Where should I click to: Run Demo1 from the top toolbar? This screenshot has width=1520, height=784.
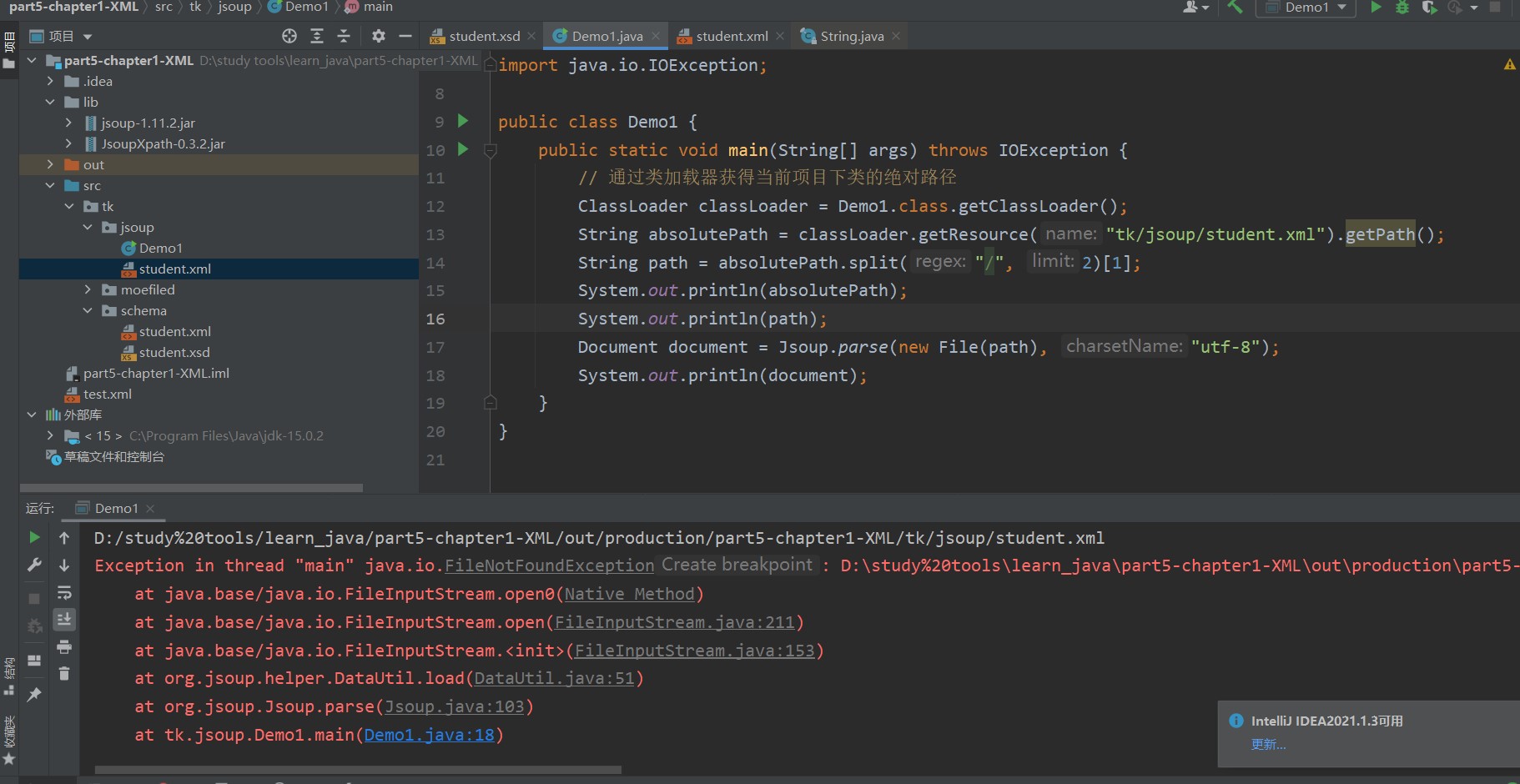click(1377, 7)
